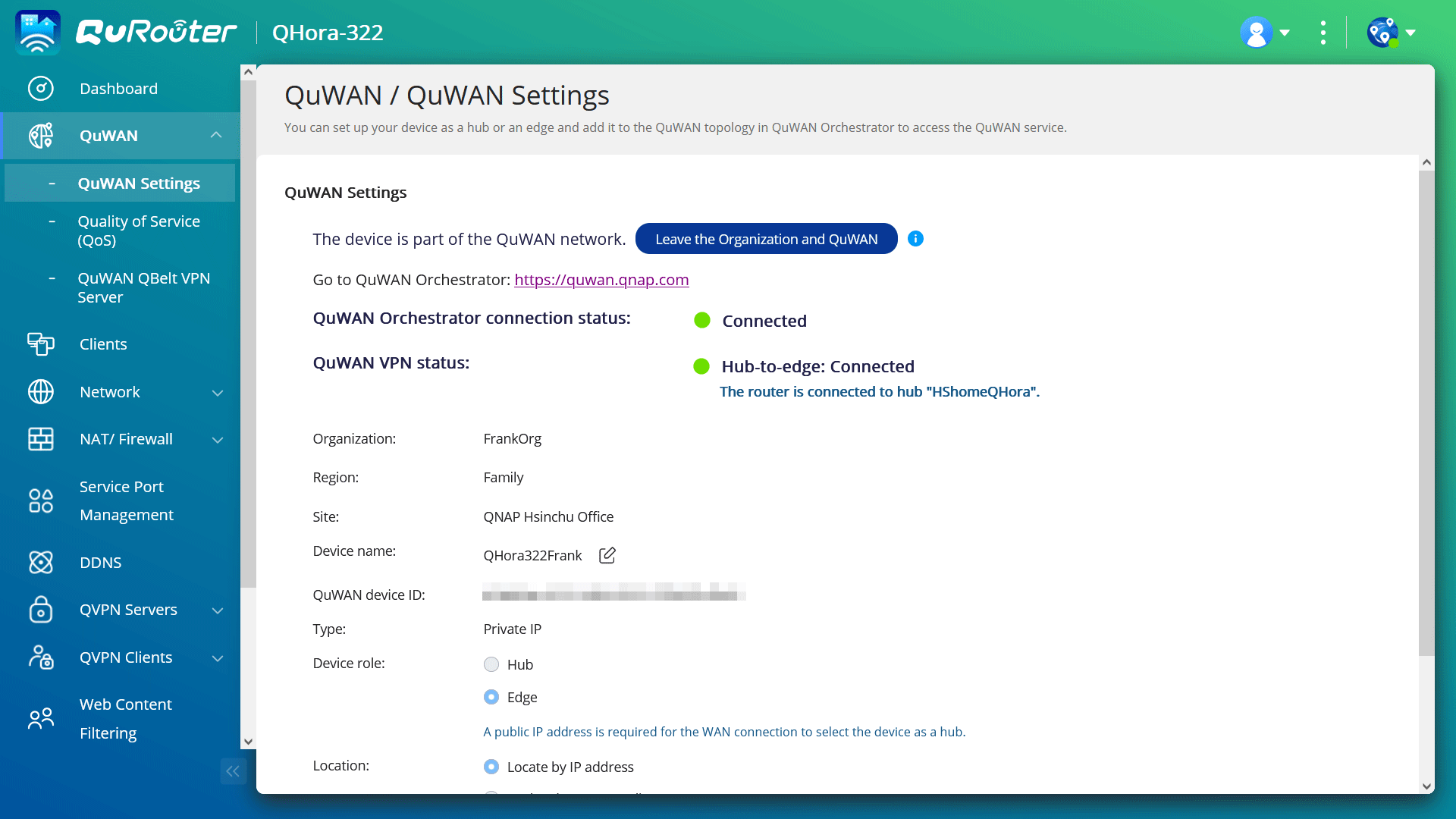Image resolution: width=1456 pixels, height=819 pixels.
Task: Click the Clients devices icon
Action: (41, 344)
